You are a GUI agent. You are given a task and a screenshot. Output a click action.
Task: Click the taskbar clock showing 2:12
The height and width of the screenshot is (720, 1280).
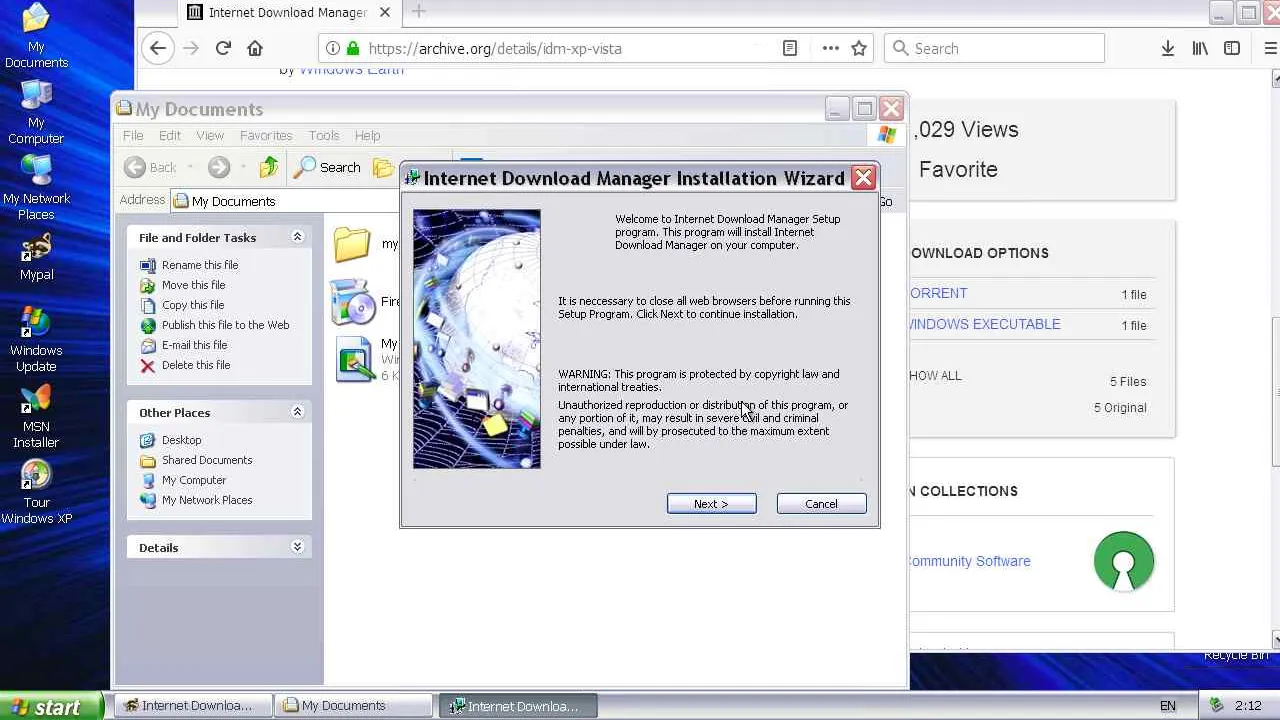(1248, 706)
